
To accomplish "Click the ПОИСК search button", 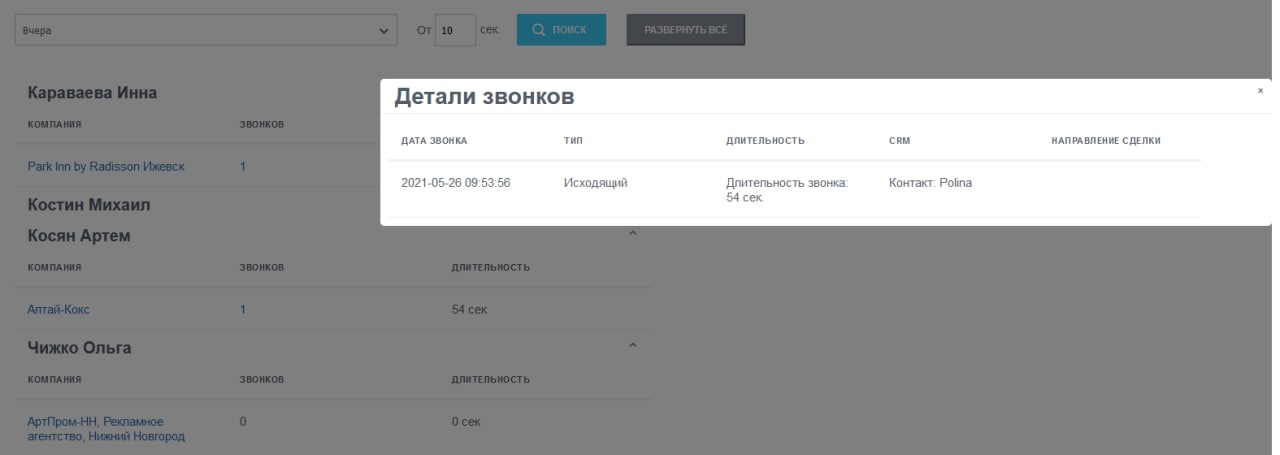I will [561, 30].
